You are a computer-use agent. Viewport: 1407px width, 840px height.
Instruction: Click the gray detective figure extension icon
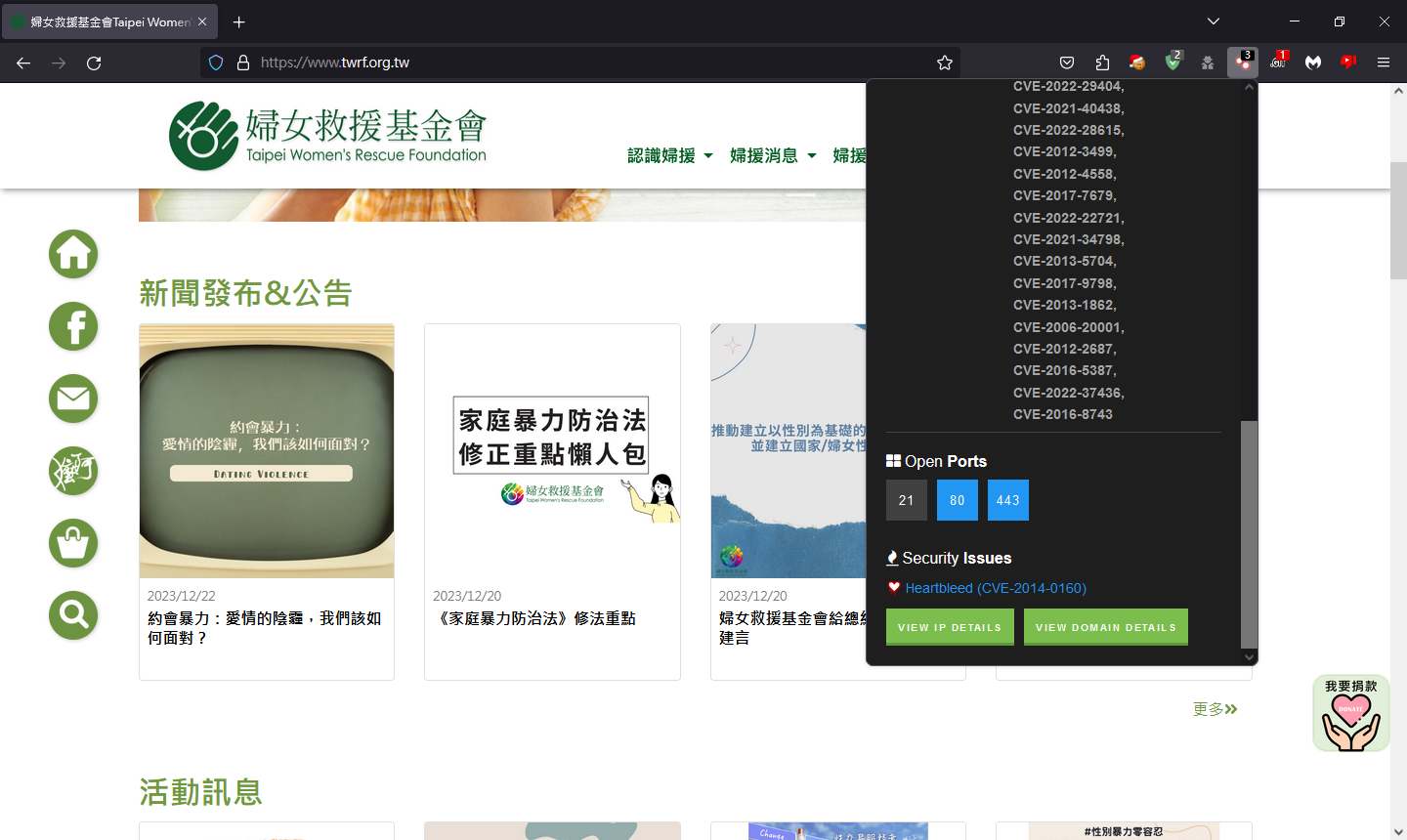click(1208, 63)
